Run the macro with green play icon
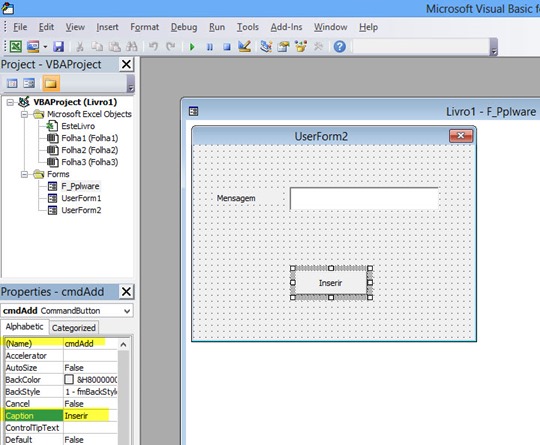Image resolution: width=540 pixels, height=445 pixels. [x=192, y=46]
